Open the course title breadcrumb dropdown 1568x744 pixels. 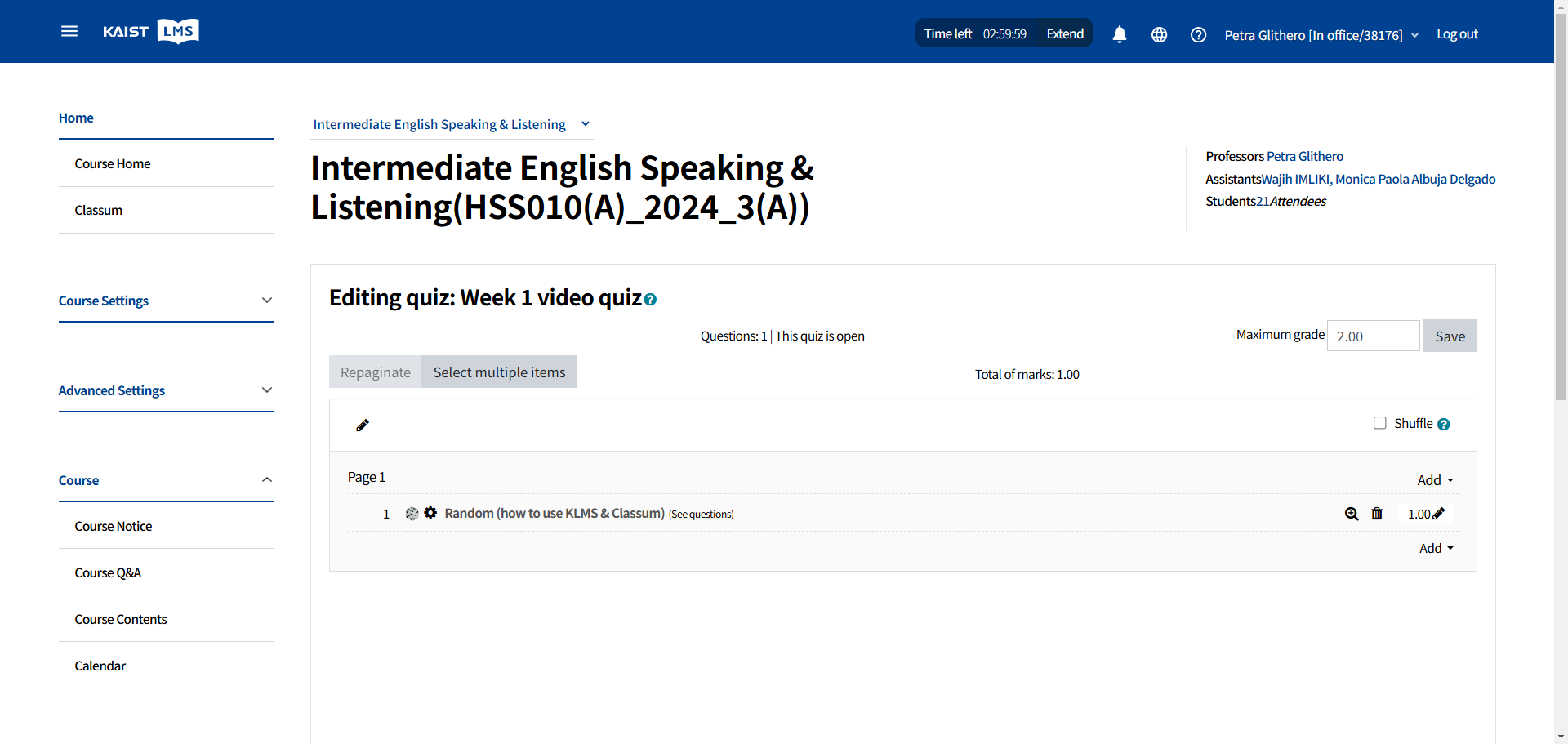point(586,124)
